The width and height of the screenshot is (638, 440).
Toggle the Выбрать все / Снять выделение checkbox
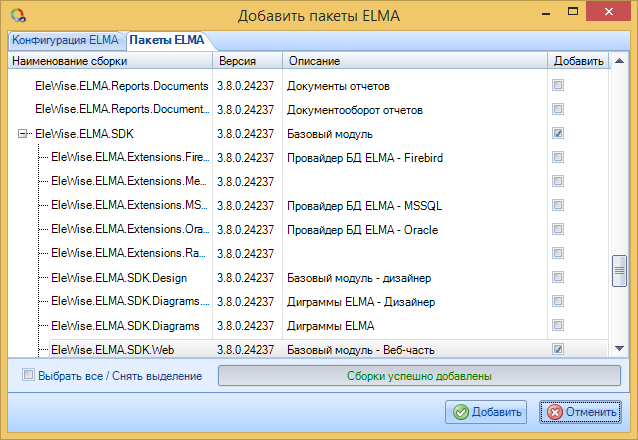[27, 376]
